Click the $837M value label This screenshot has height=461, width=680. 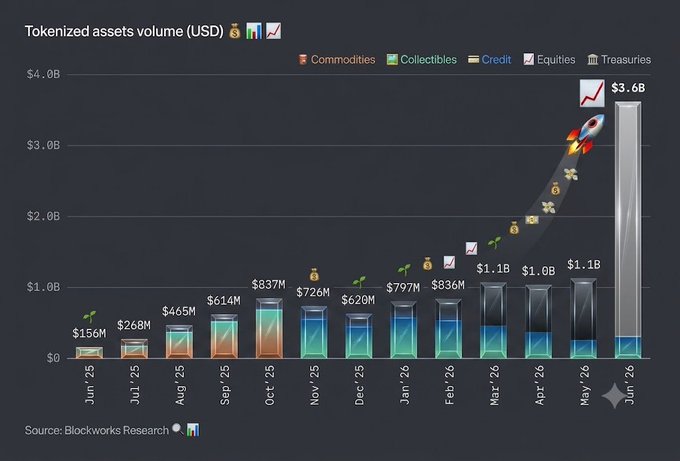[269, 284]
